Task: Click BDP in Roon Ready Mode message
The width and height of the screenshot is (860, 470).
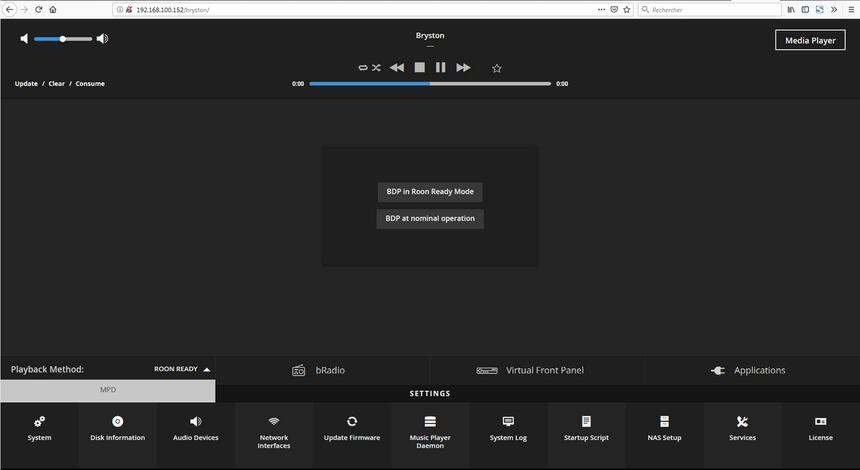Action: [430, 191]
